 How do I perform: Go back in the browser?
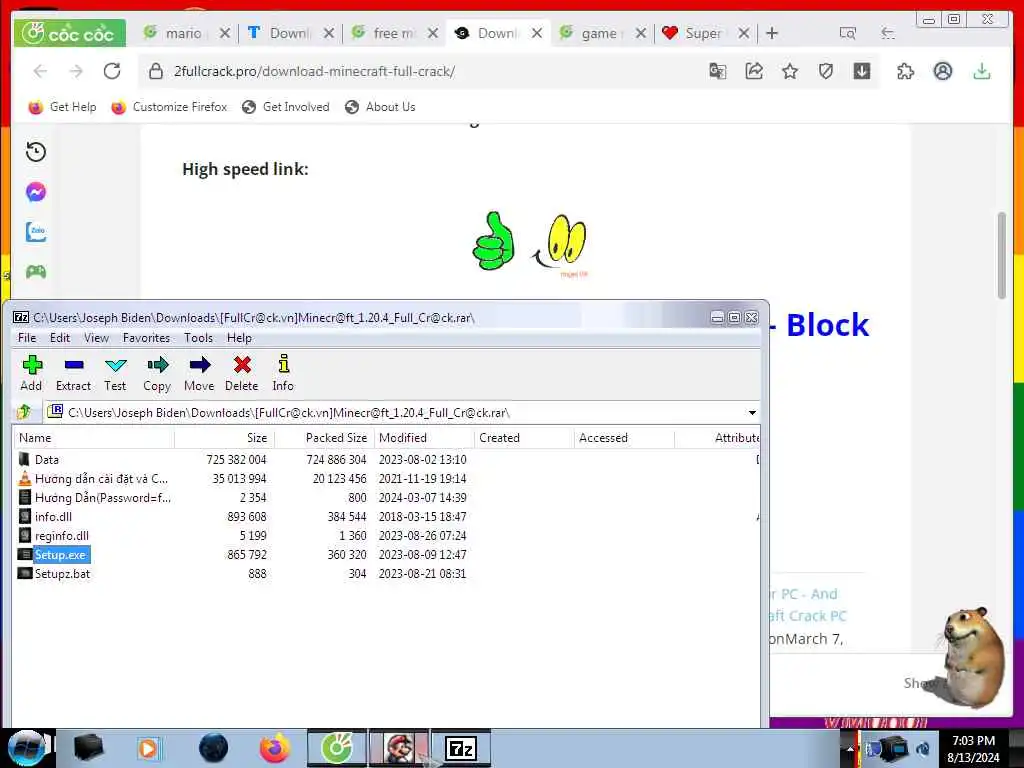(x=40, y=71)
